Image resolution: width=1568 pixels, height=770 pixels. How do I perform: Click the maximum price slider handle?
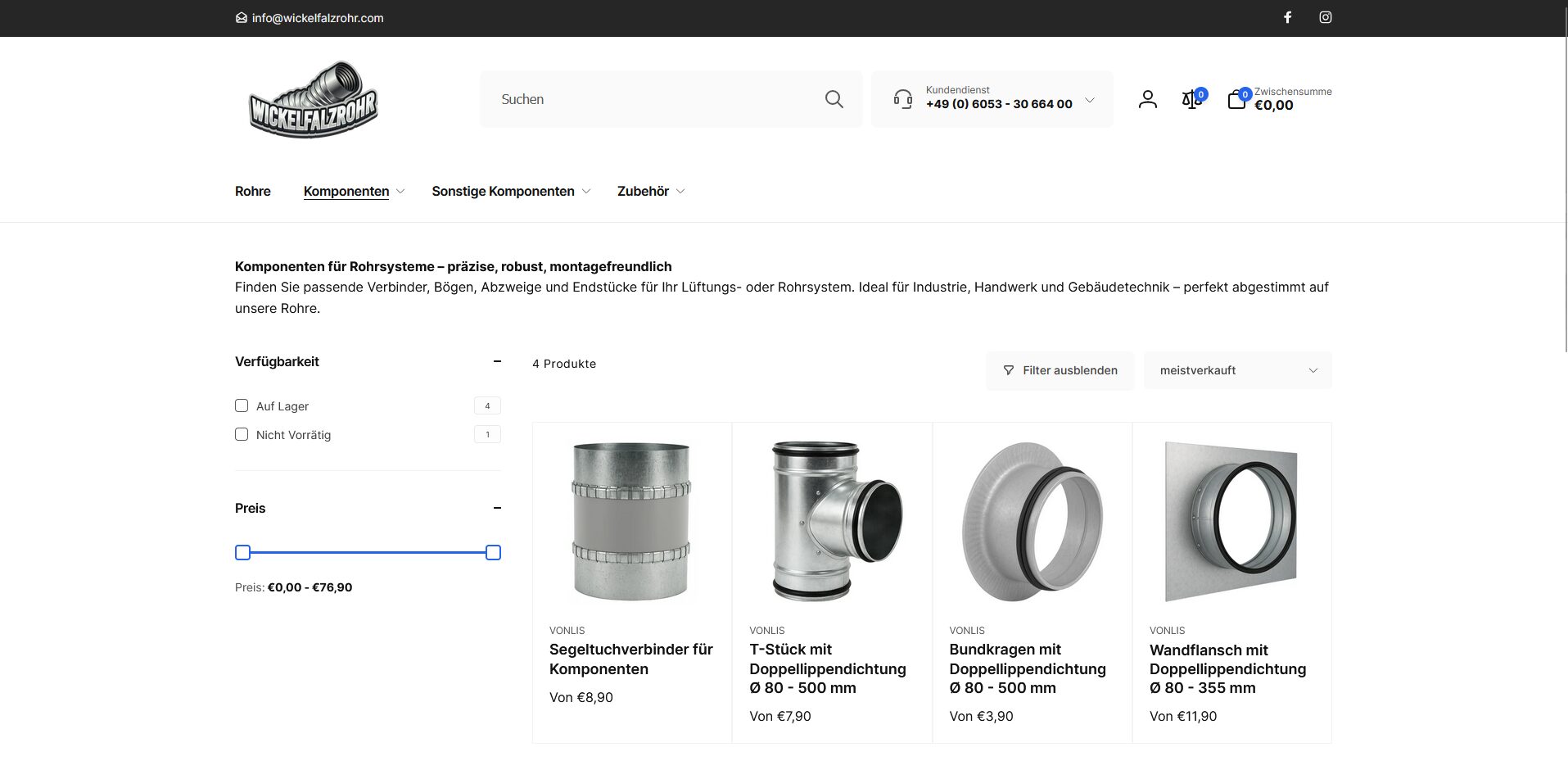point(493,553)
